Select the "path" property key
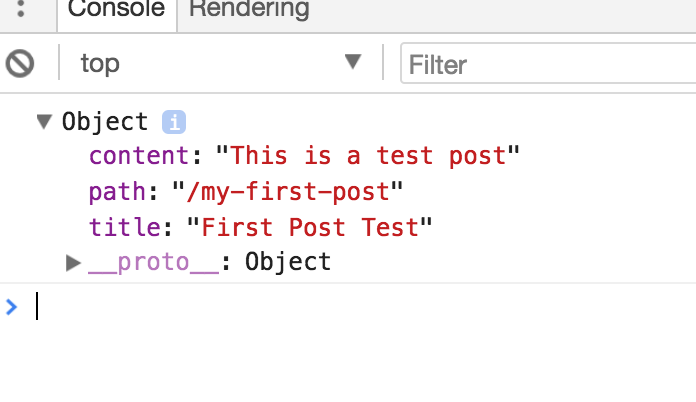Image resolution: width=696 pixels, height=402 pixels. (x=118, y=192)
